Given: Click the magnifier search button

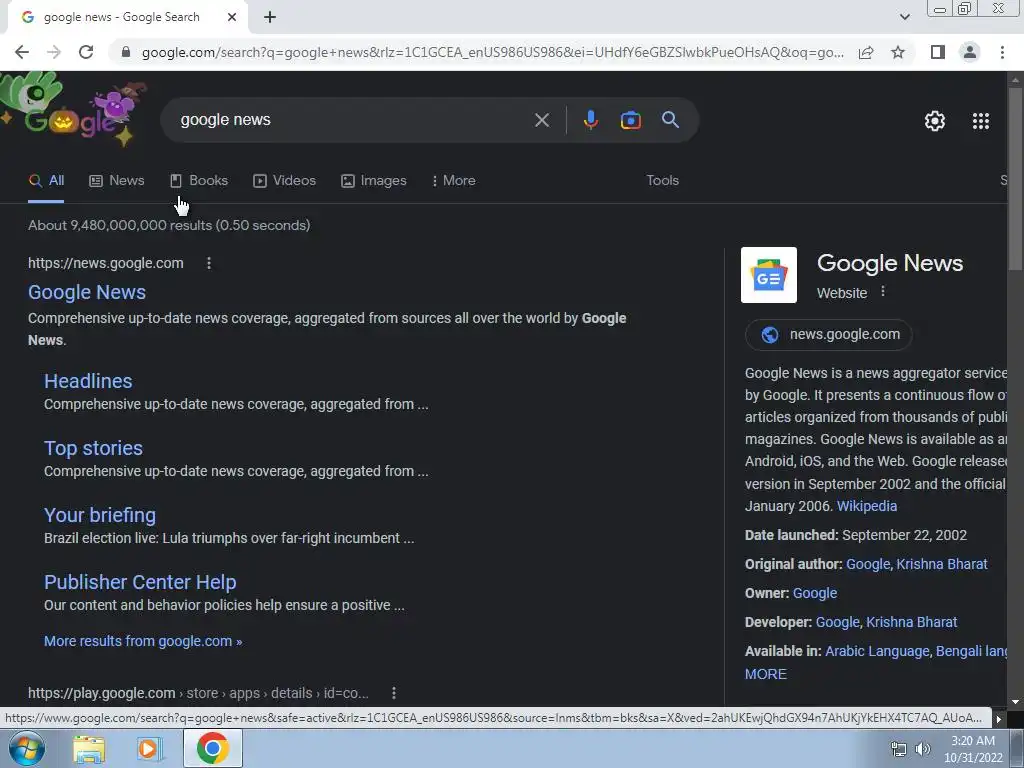Looking at the screenshot, I should [670, 120].
